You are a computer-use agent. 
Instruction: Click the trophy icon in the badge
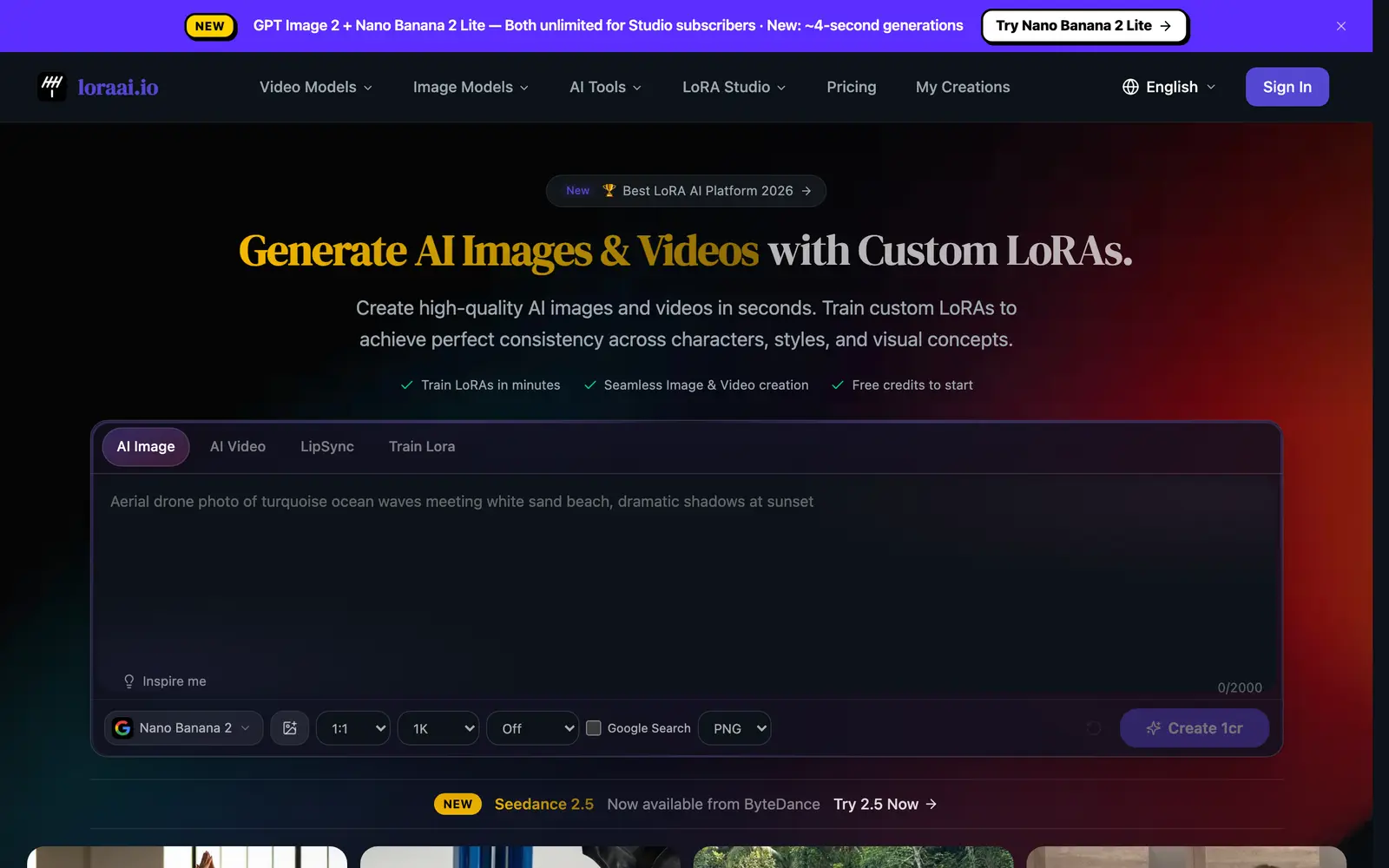tap(609, 190)
